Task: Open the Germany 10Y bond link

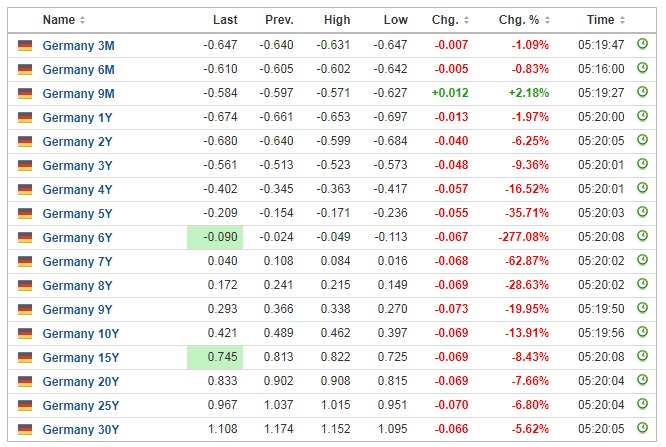Action: (81, 334)
